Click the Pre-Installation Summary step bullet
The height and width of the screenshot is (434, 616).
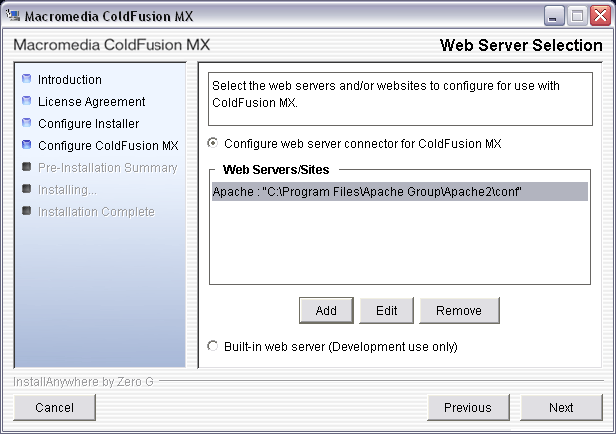[27, 167]
